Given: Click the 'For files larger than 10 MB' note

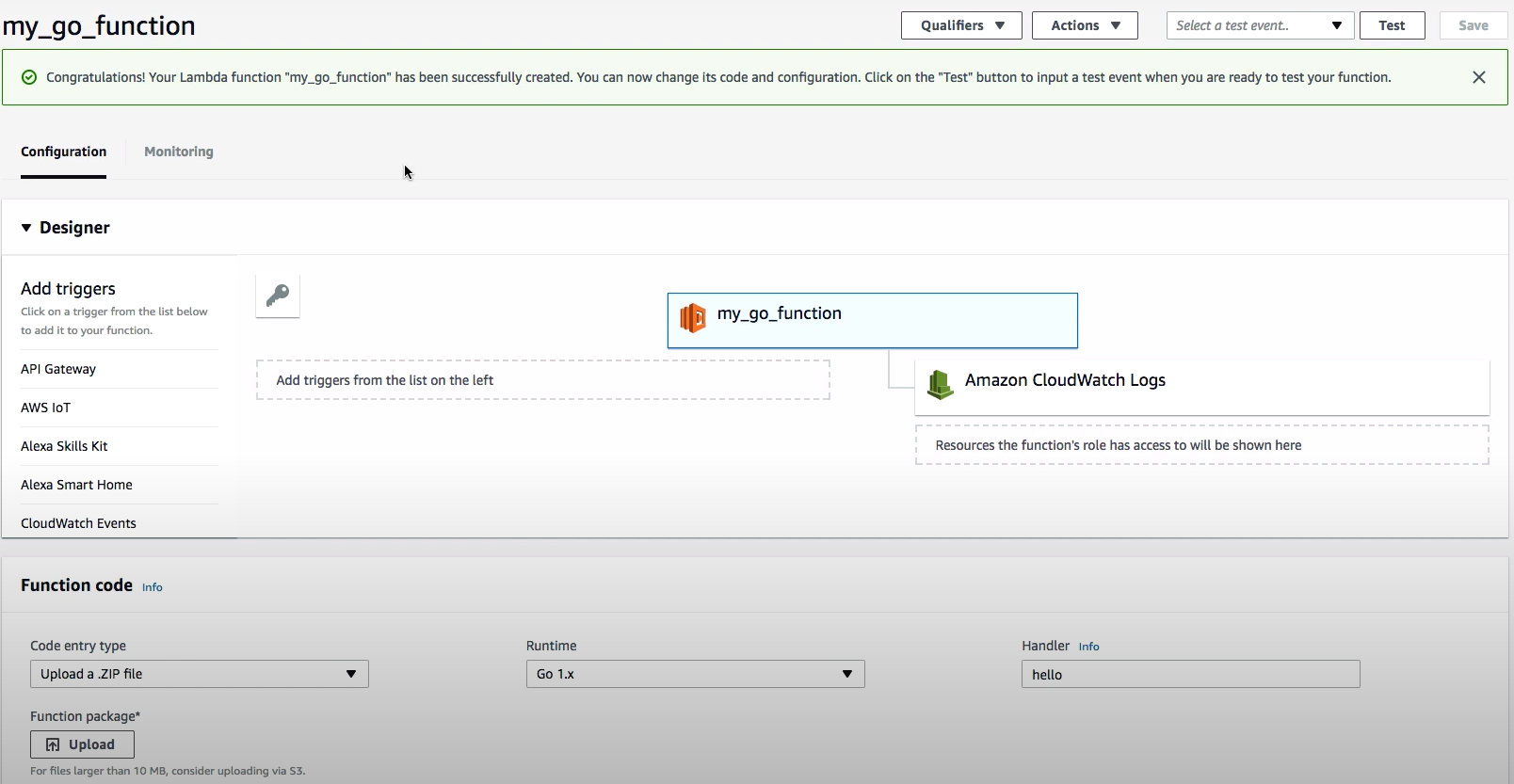Looking at the screenshot, I should [168, 771].
